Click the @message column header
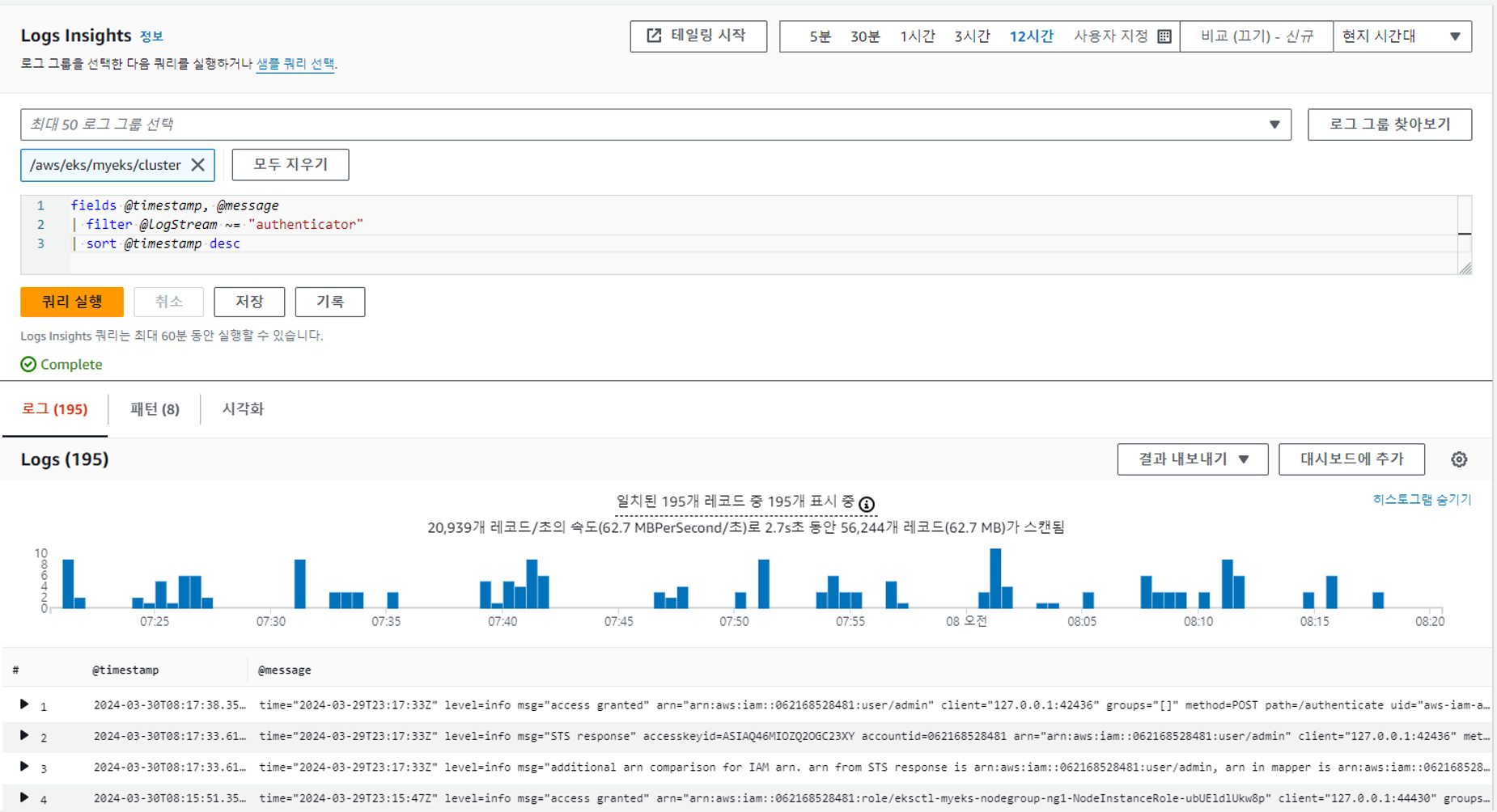This screenshot has height=812, width=1497. (x=285, y=670)
